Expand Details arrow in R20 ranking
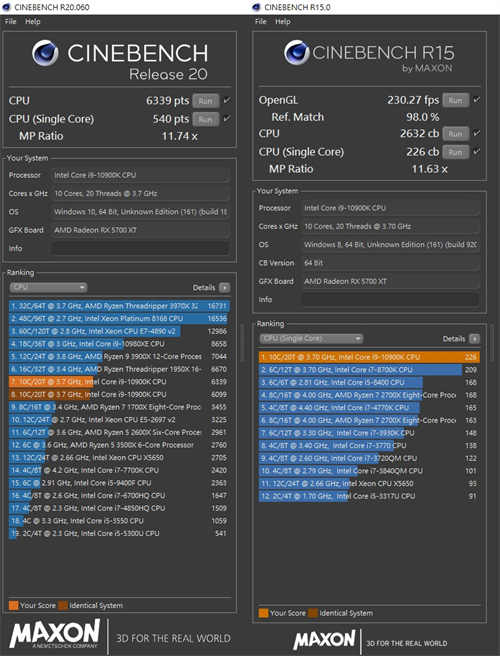The height and width of the screenshot is (656, 500). (x=225, y=288)
